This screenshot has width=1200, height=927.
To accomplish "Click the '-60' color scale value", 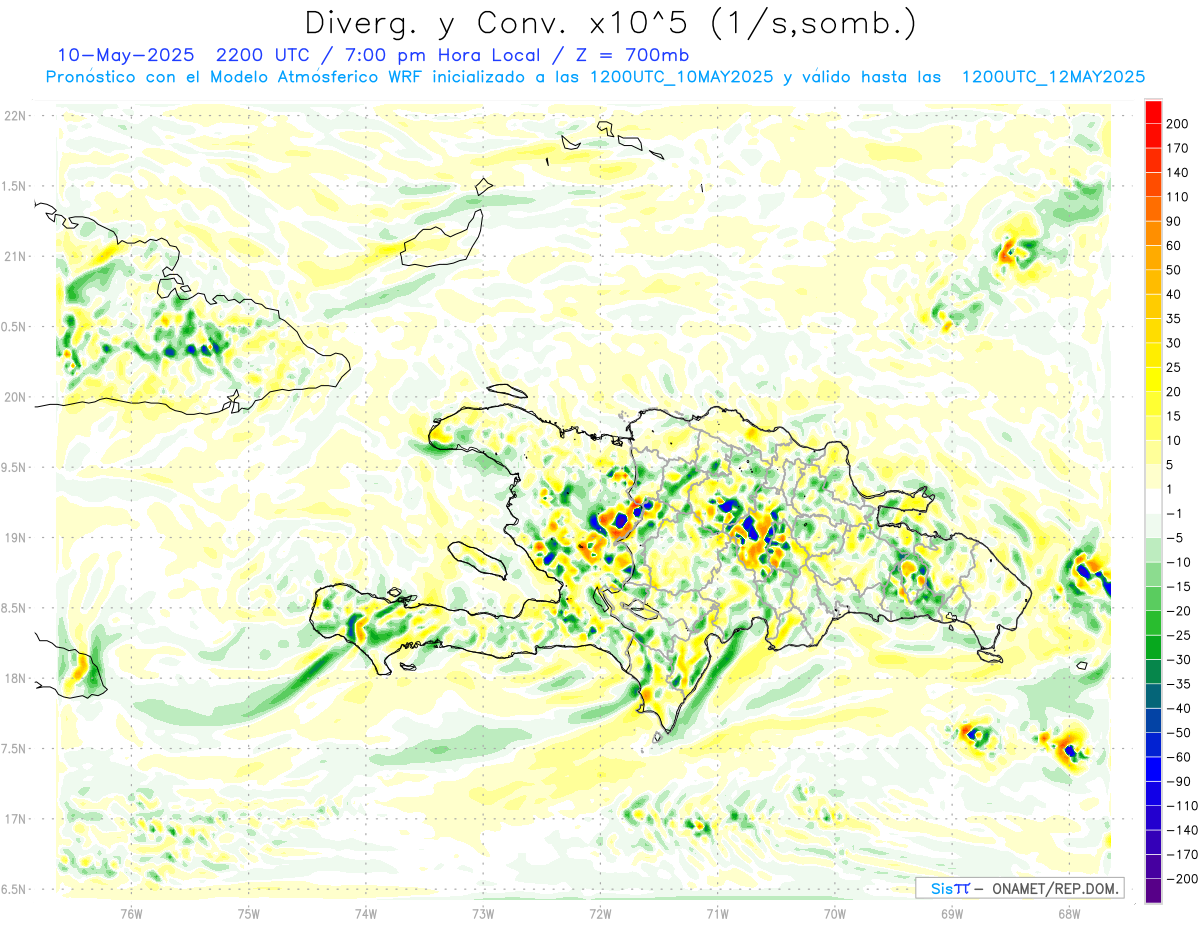I will coord(1179,757).
